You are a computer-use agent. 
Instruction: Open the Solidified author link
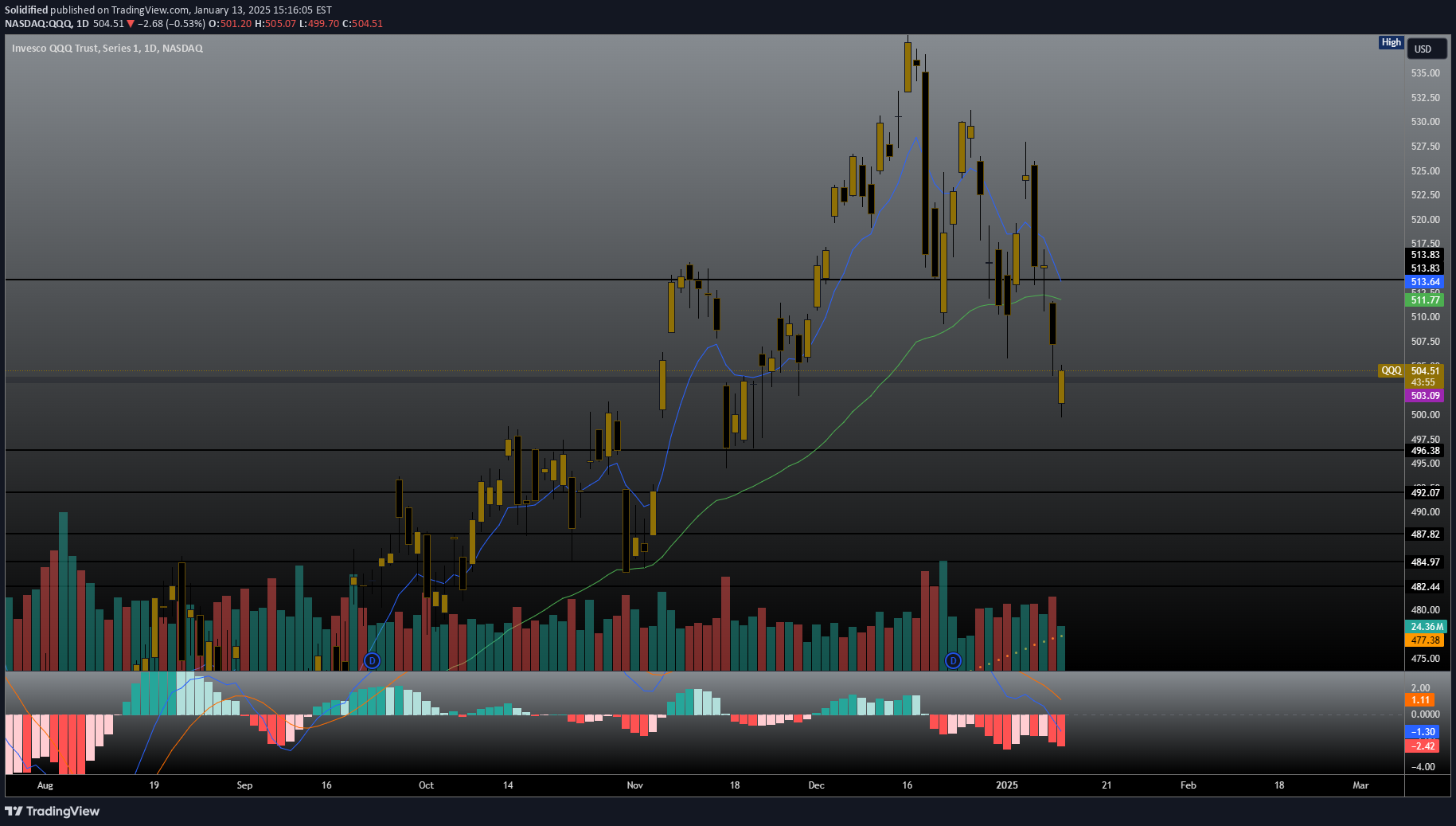[x=26, y=10]
